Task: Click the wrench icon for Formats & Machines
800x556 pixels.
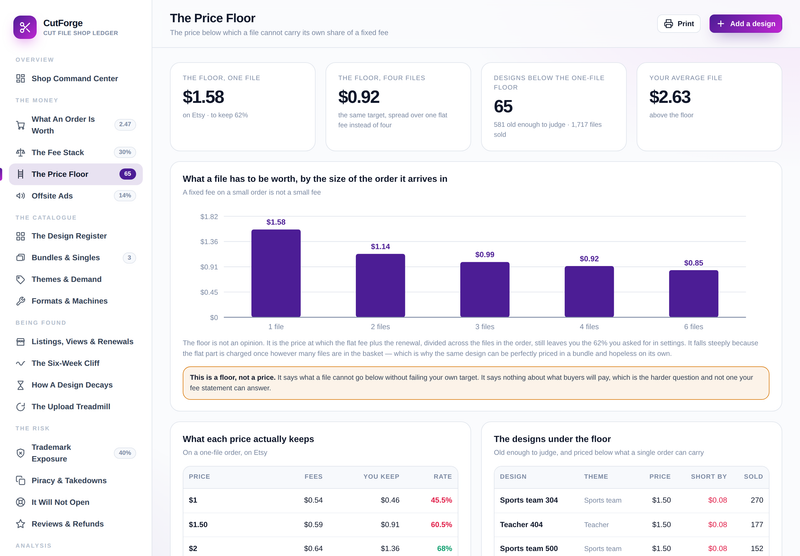Action: 20,301
